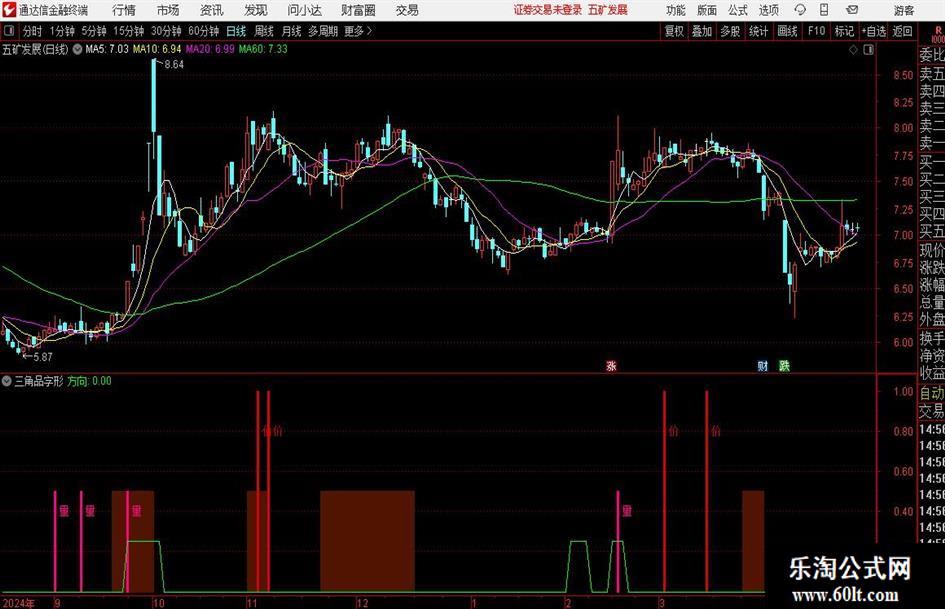Open the 版面 menu

[706, 10]
